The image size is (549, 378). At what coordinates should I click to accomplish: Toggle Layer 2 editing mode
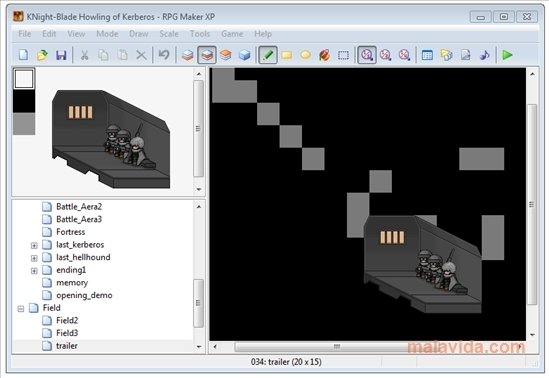pos(207,55)
